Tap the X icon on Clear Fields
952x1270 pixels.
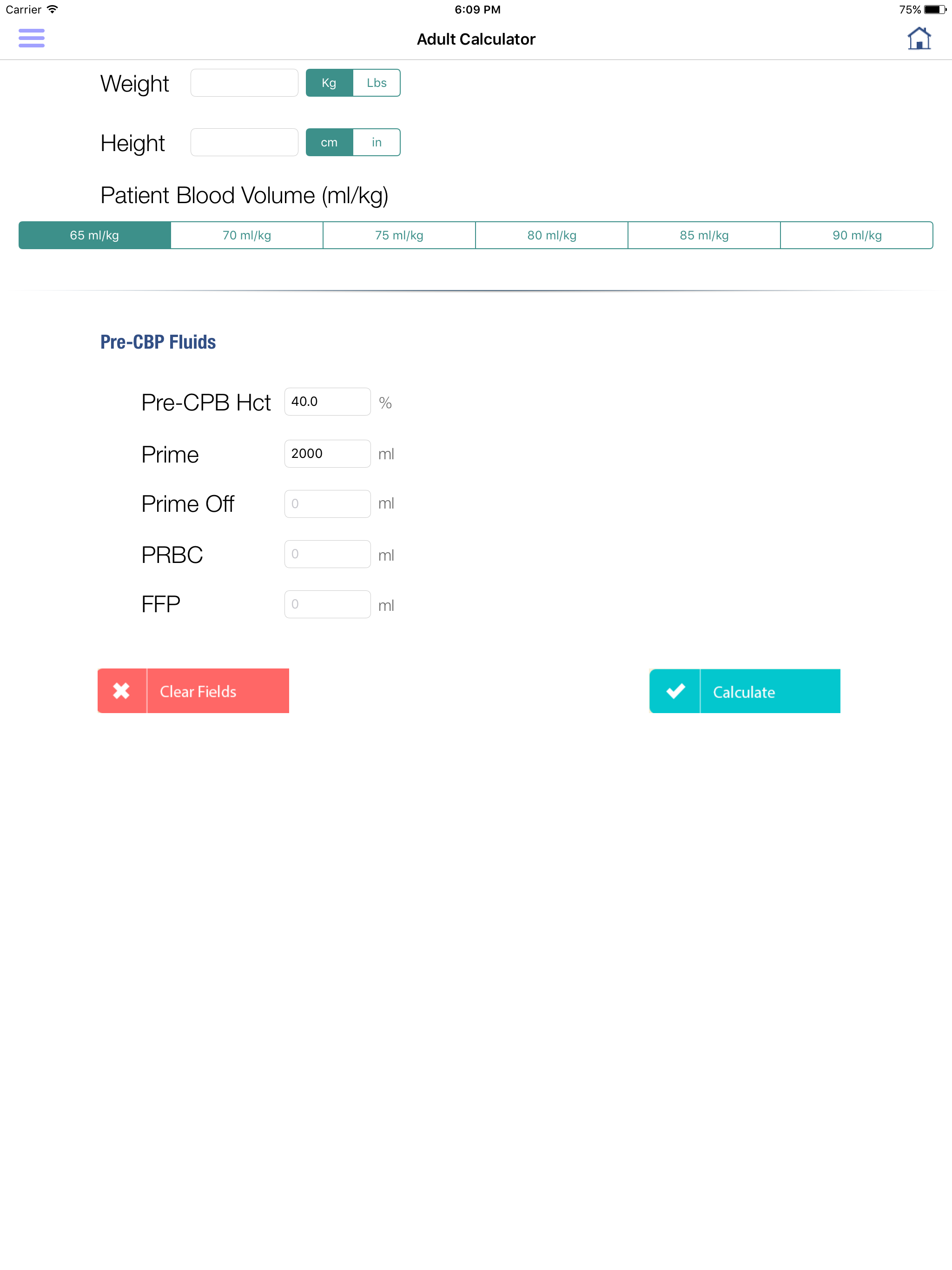[x=122, y=691]
